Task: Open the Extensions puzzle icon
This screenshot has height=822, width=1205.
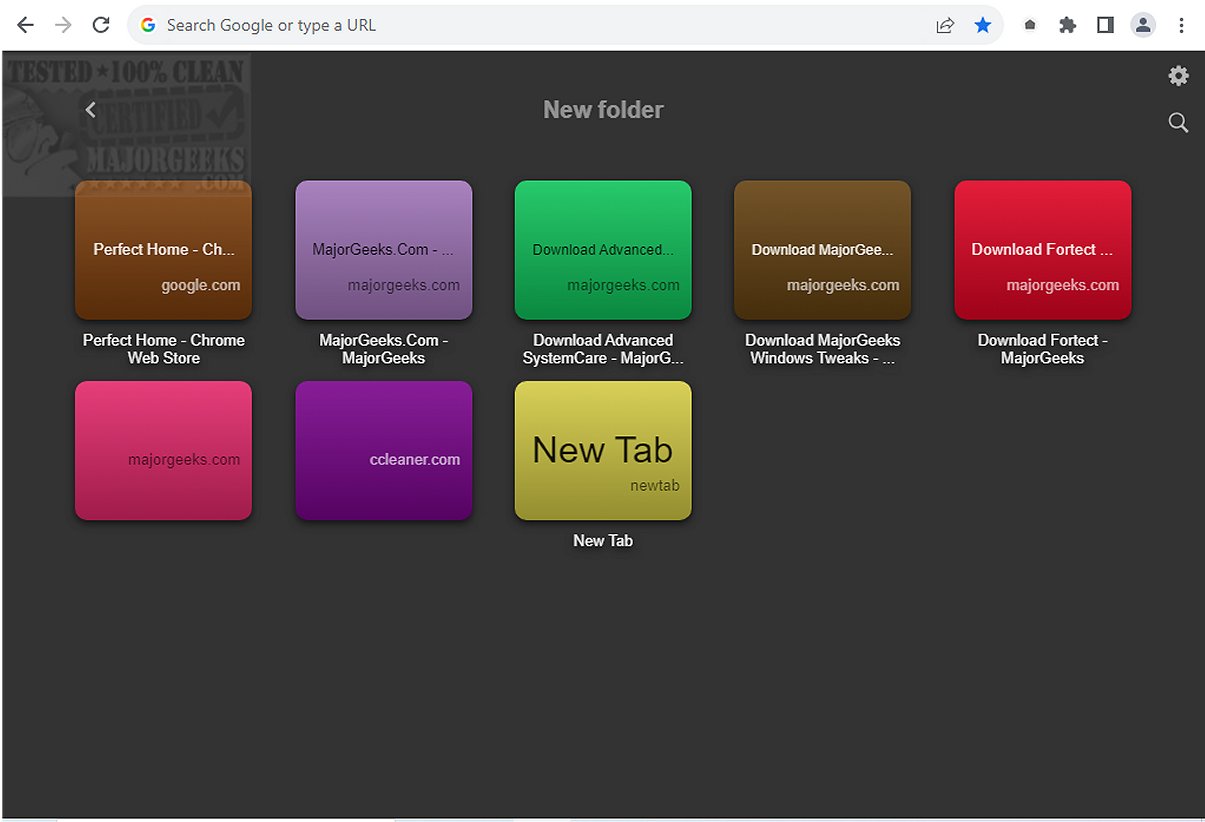Action: [x=1068, y=25]
